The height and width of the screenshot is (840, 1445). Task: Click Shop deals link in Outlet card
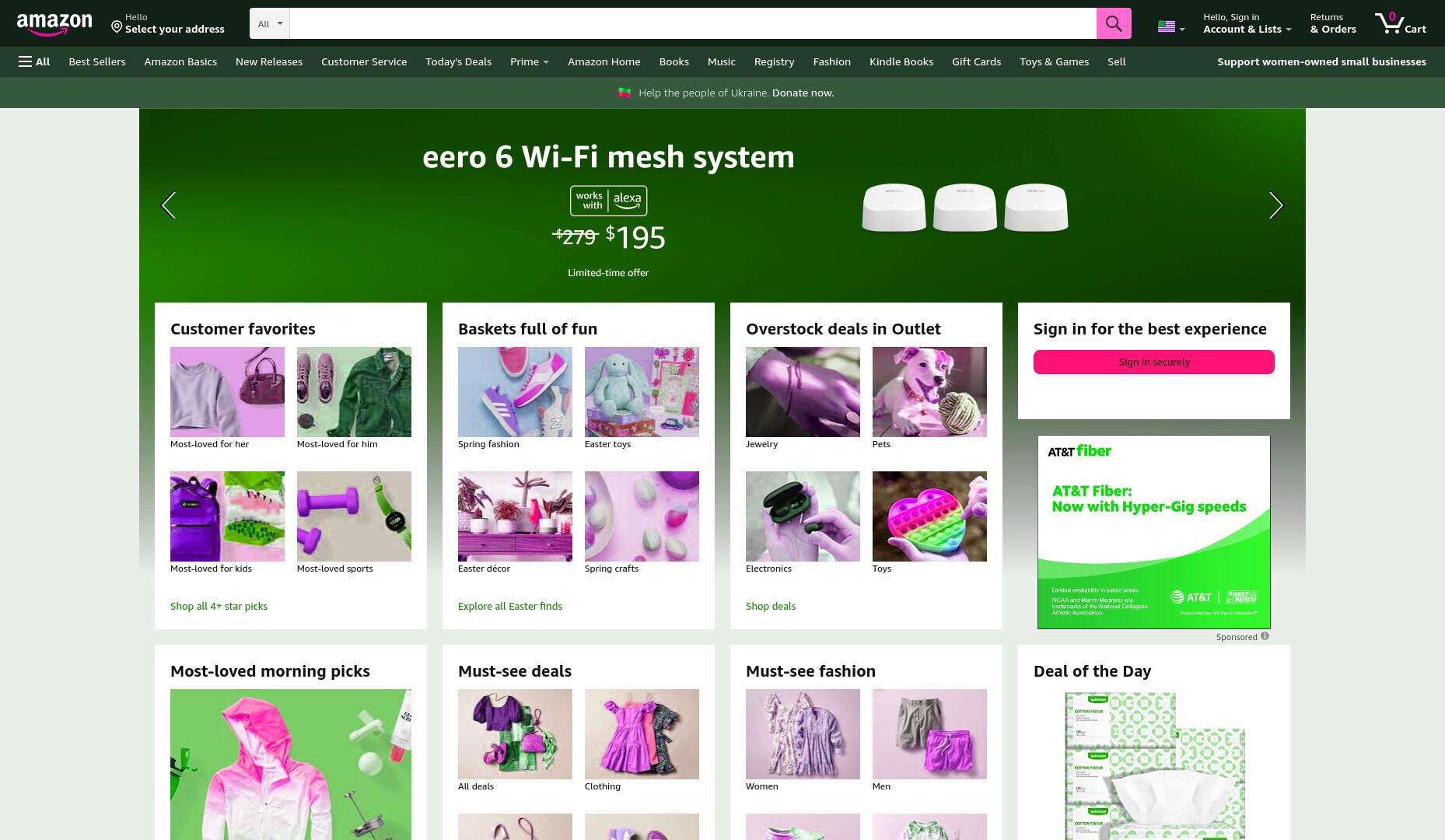coord(771,606)
